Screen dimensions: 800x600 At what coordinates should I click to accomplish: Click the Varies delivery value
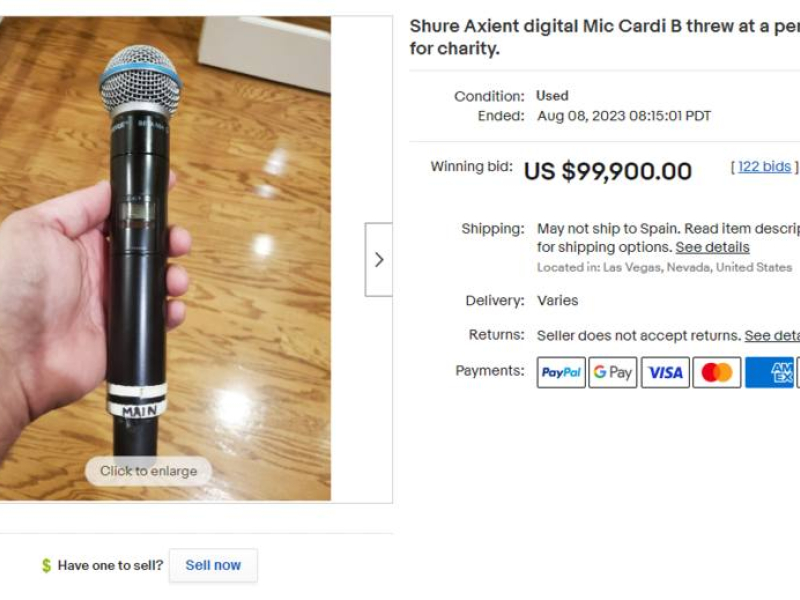tap(557, 301)
